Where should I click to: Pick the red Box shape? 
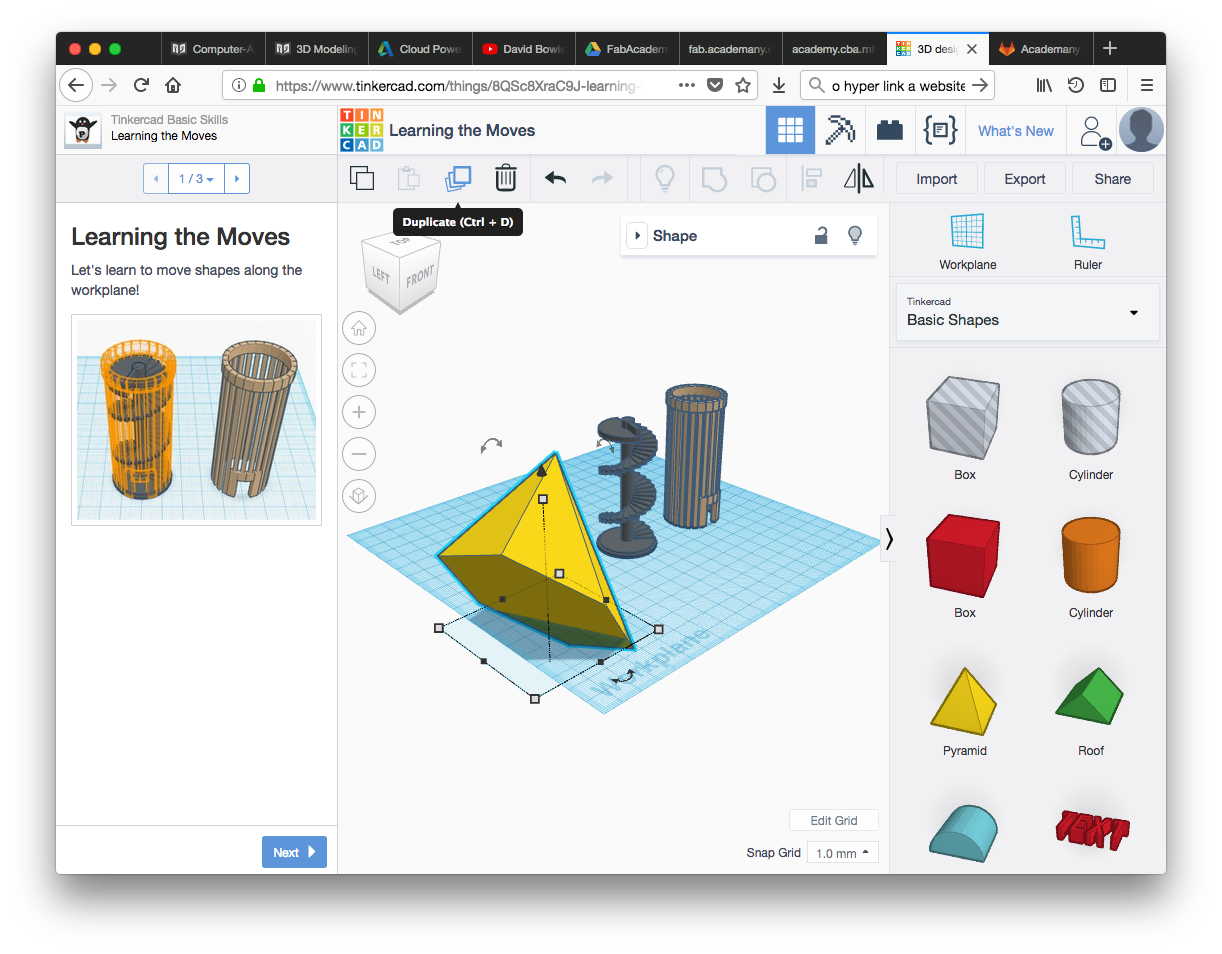tap(964, 558)
